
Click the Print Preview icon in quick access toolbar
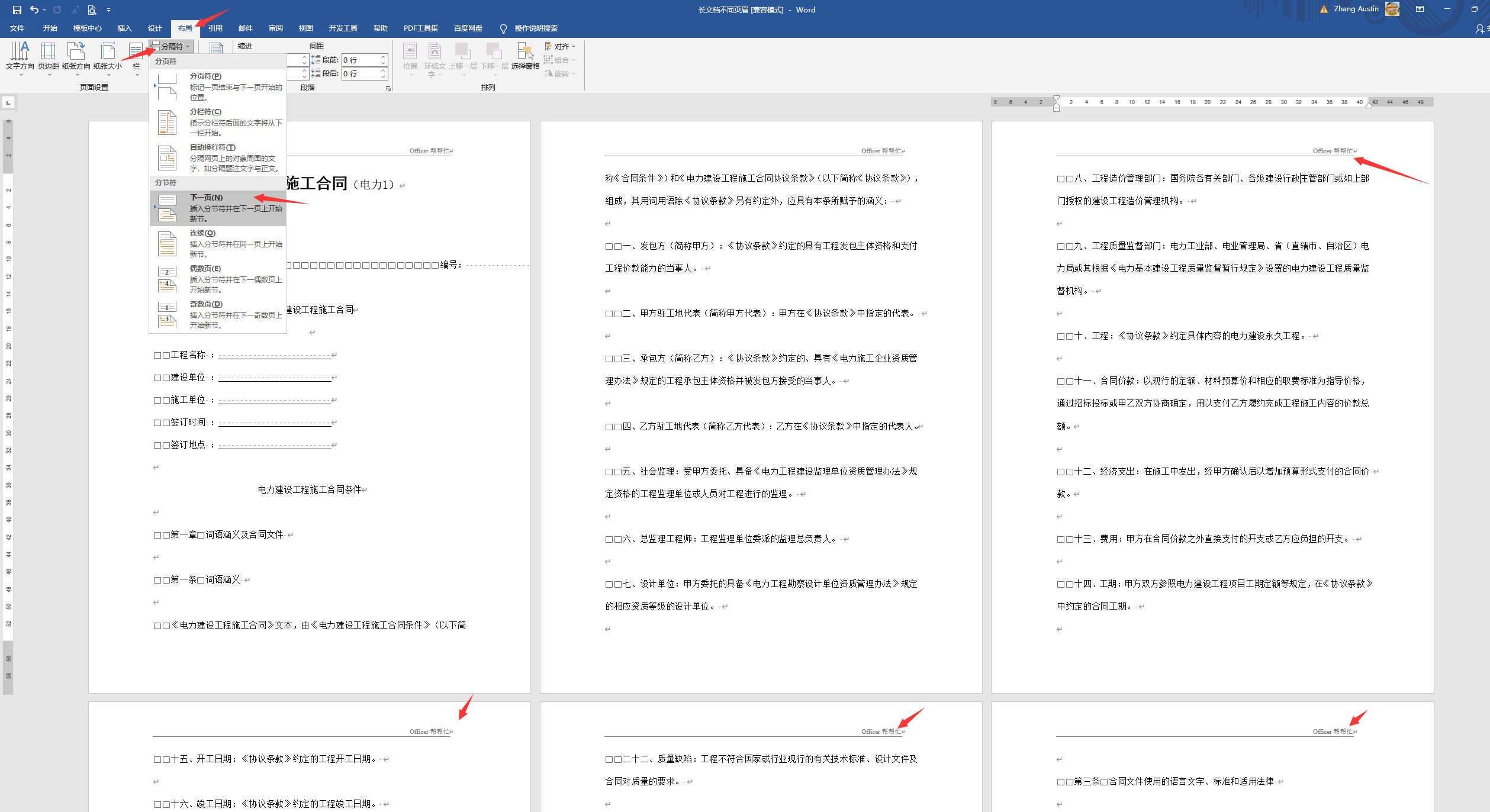pos(92,9)
